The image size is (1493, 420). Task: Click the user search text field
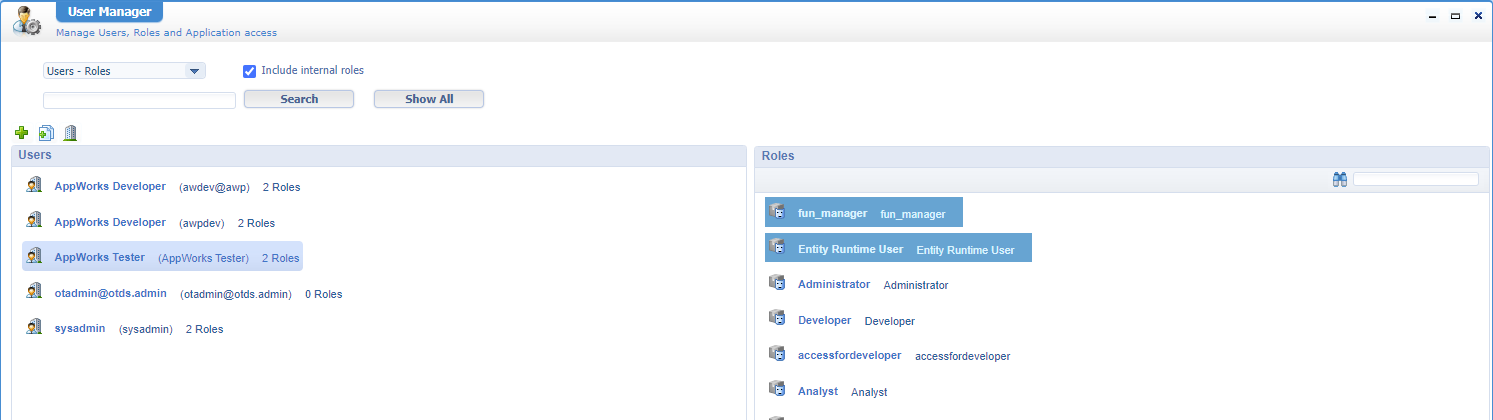coord(139,100)
